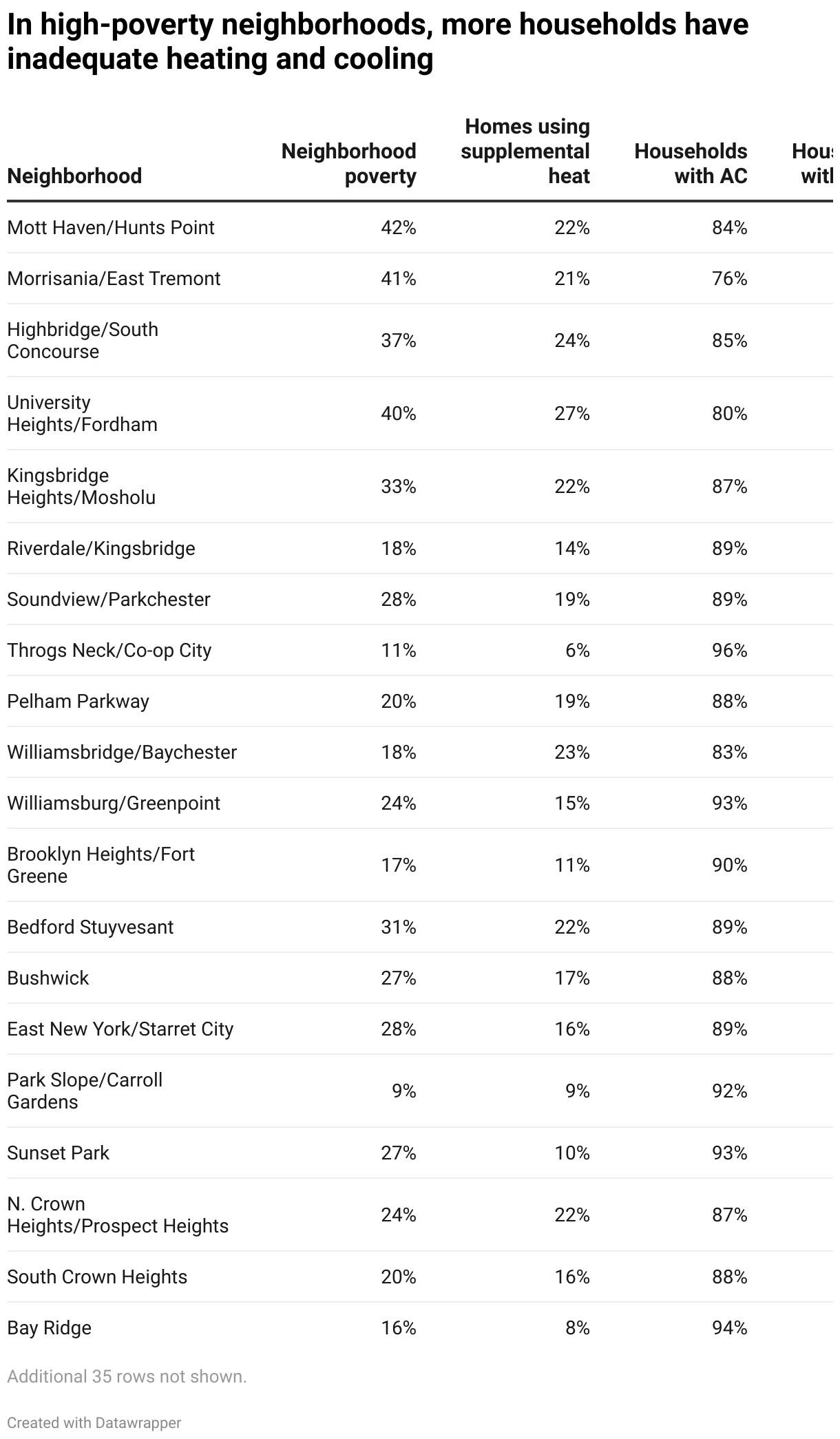
Task: Click the 'Additional 35 rows not shown' note
Action: click(127, 1376)
